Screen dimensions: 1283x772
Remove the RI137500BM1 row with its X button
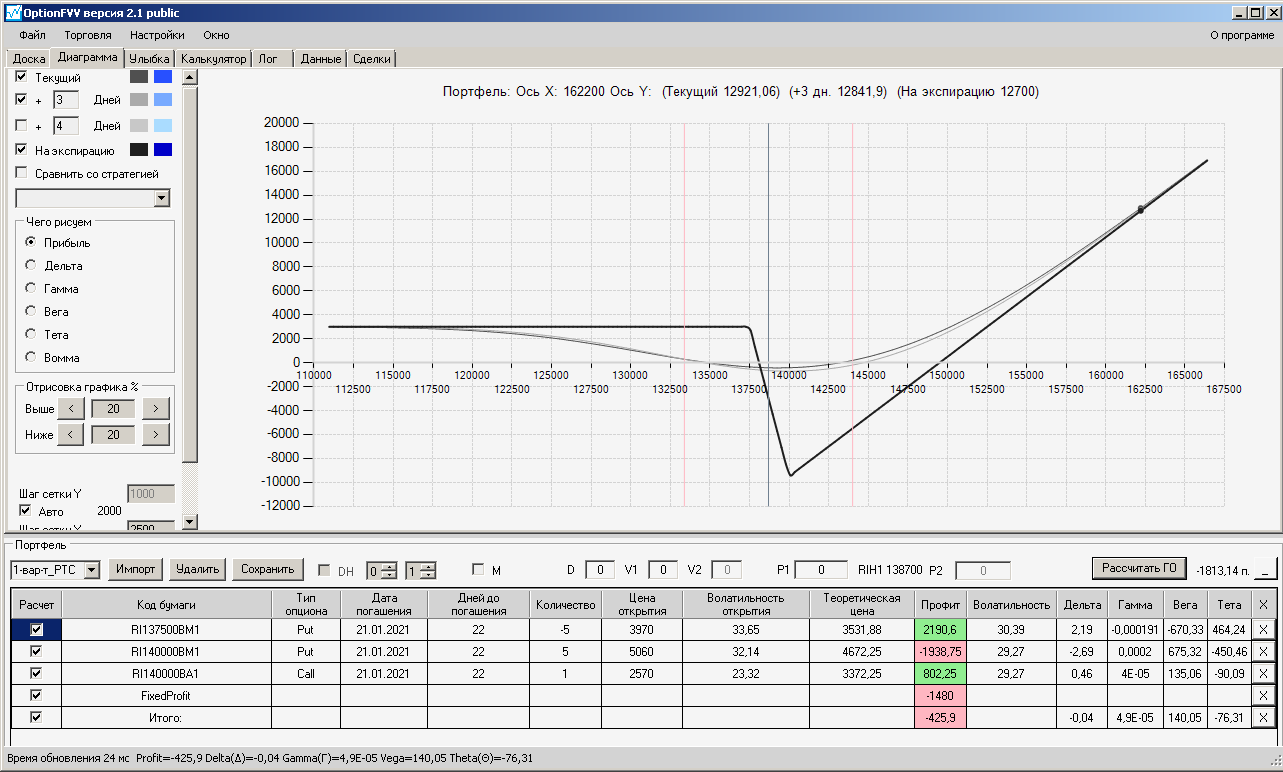[x=1263, y=629]
